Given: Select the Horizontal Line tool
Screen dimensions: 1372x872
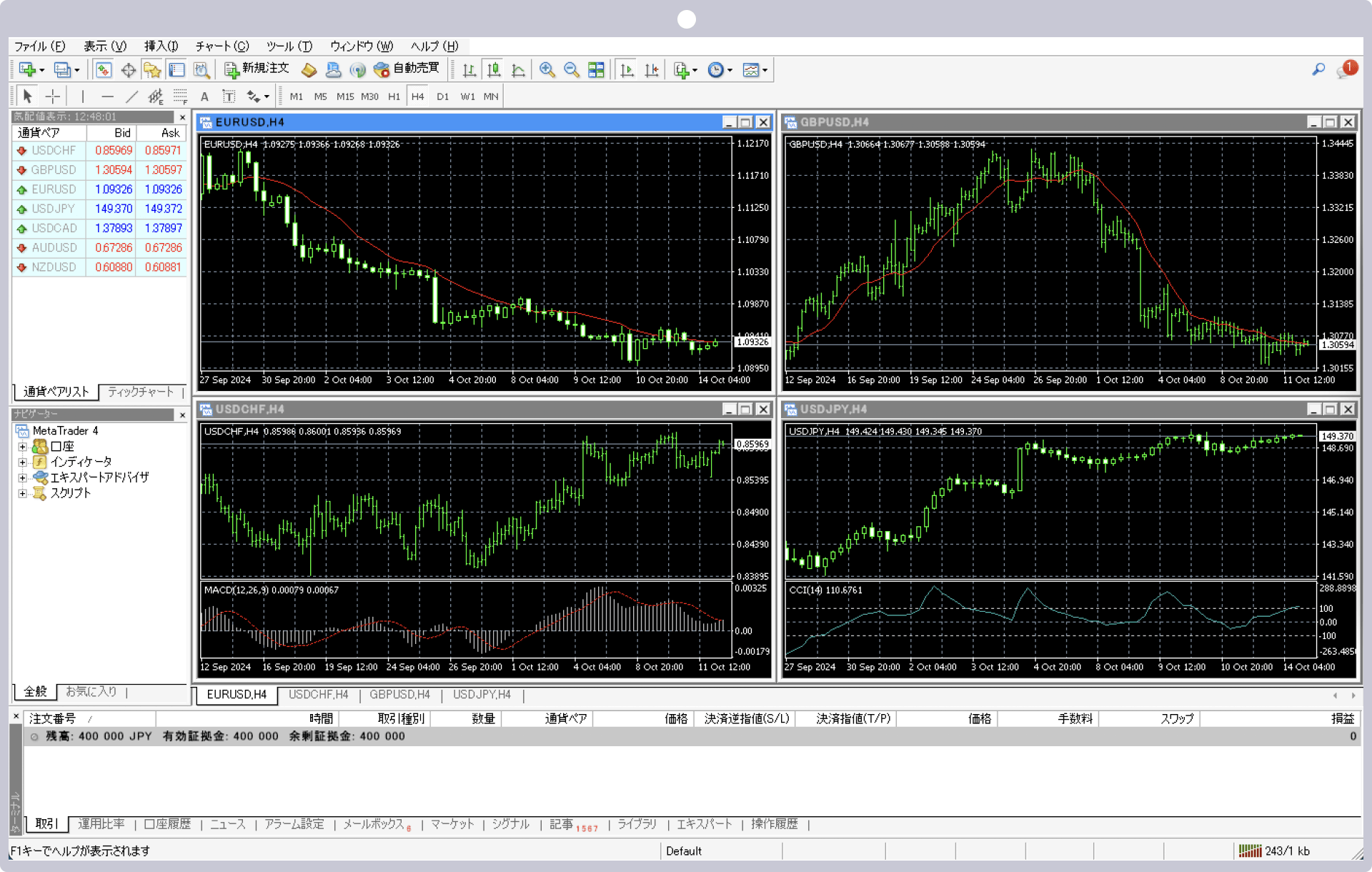Looking at the screenshot, I should [x=107, y=96].
